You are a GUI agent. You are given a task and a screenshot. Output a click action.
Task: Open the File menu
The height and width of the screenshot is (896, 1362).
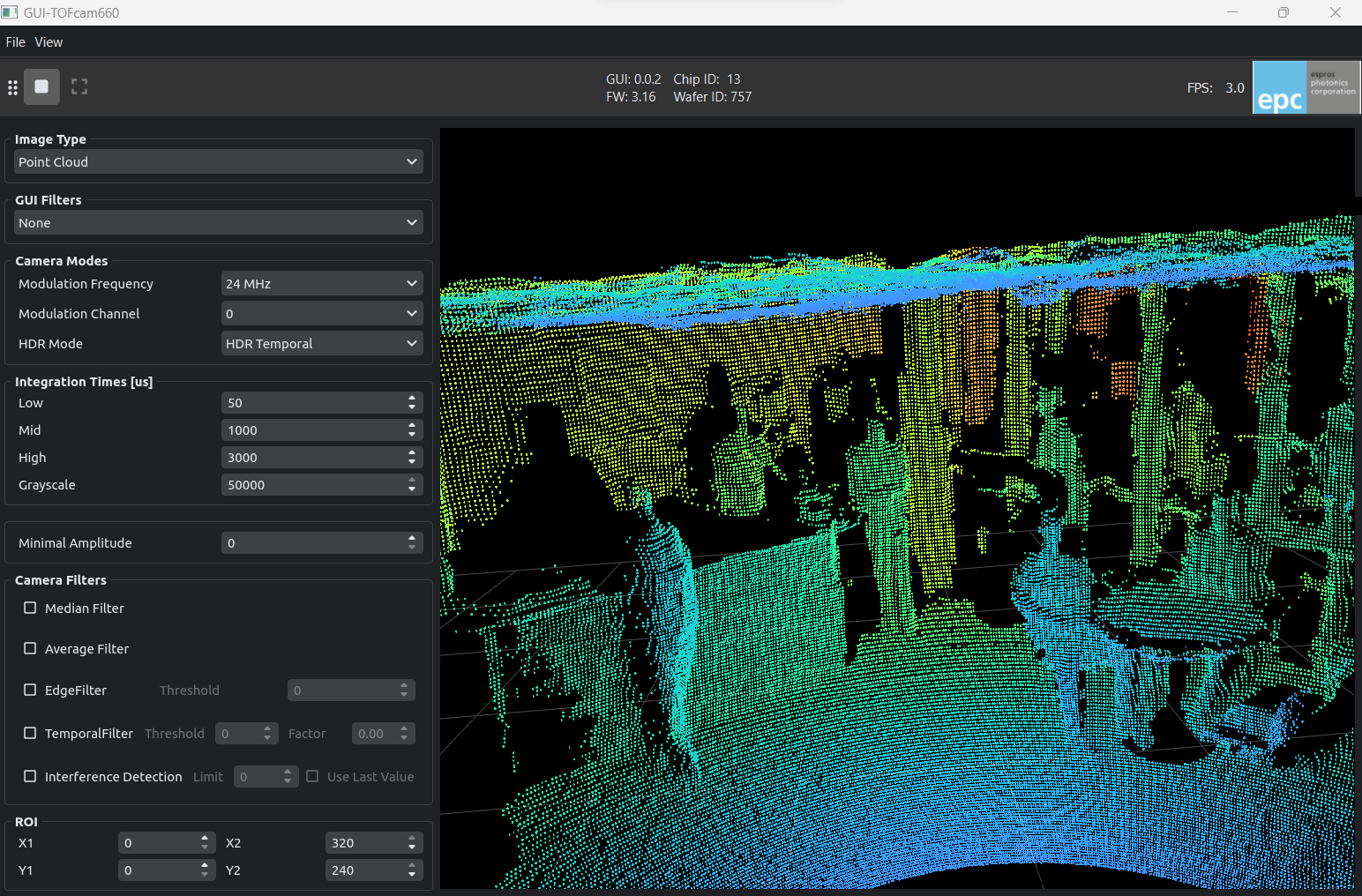tap(16, 42)
